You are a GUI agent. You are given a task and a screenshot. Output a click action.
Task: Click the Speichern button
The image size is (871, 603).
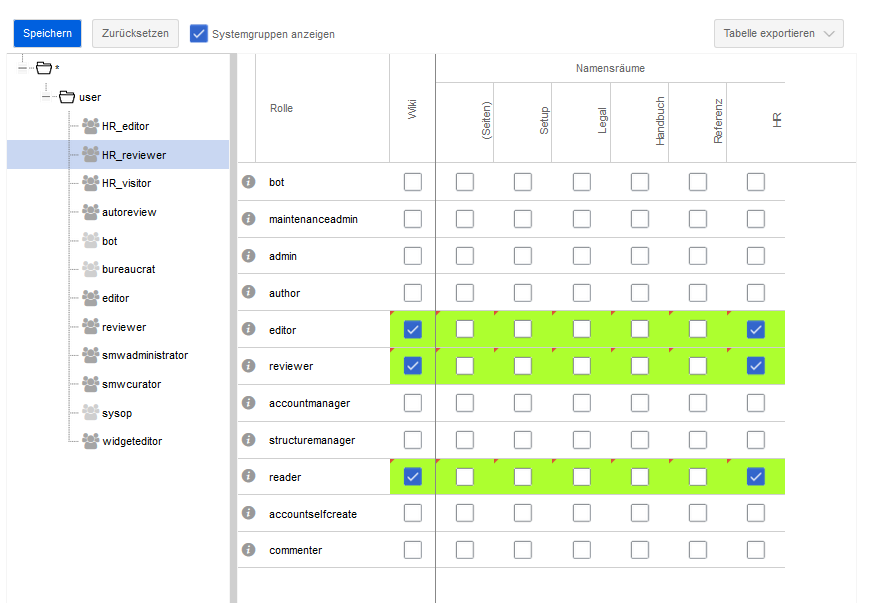pos(47,33)
